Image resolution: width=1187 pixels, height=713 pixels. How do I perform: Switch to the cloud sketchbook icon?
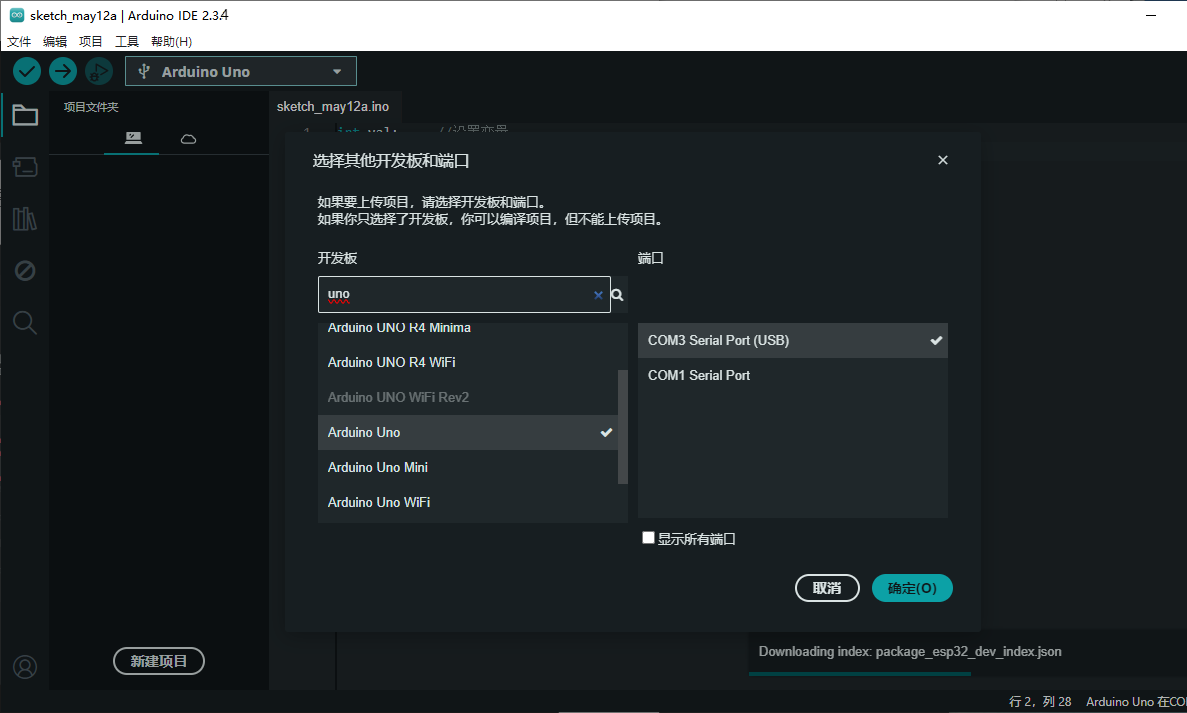coord(188,139)
